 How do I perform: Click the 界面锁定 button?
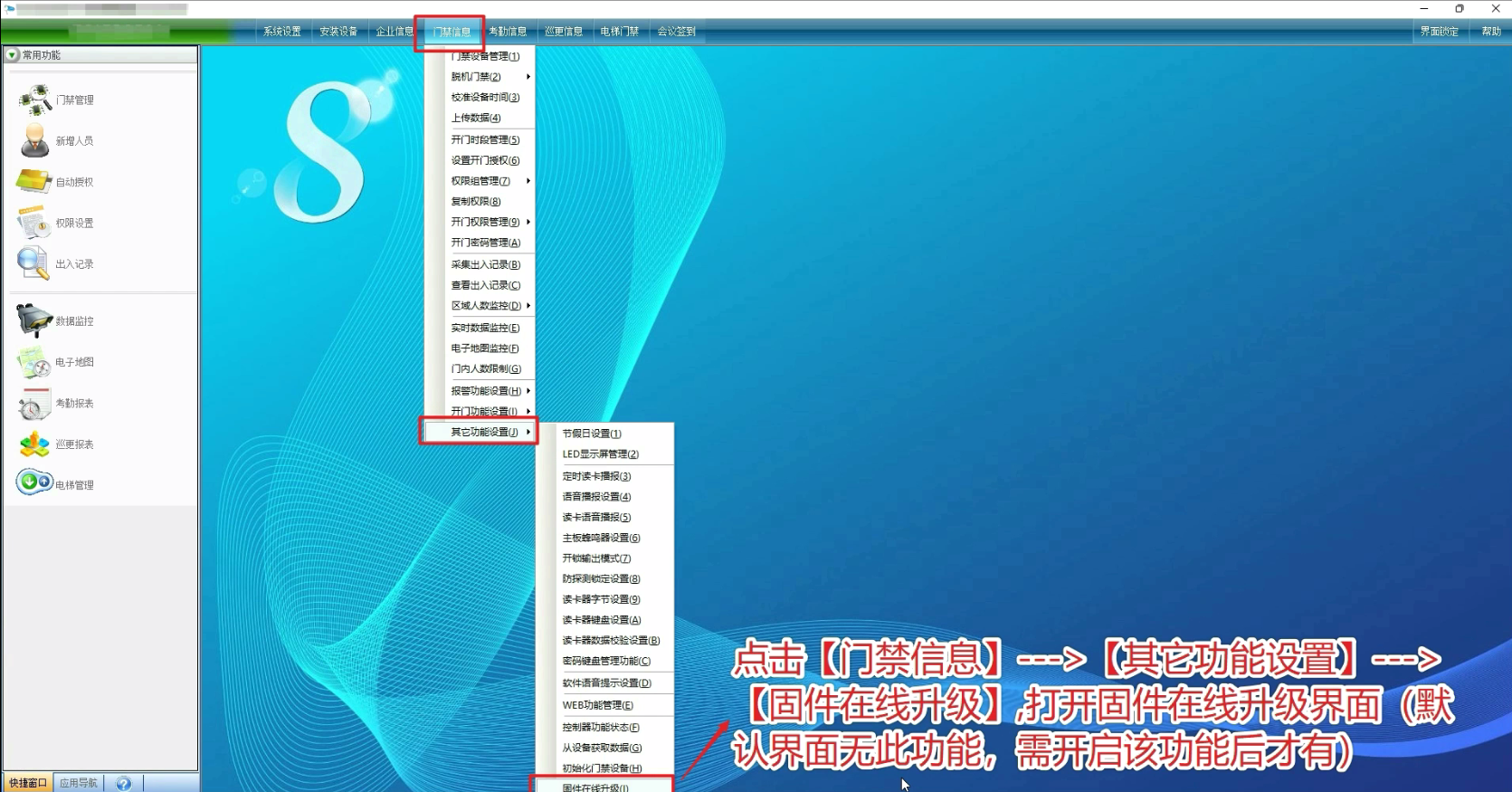point(1439,32)
